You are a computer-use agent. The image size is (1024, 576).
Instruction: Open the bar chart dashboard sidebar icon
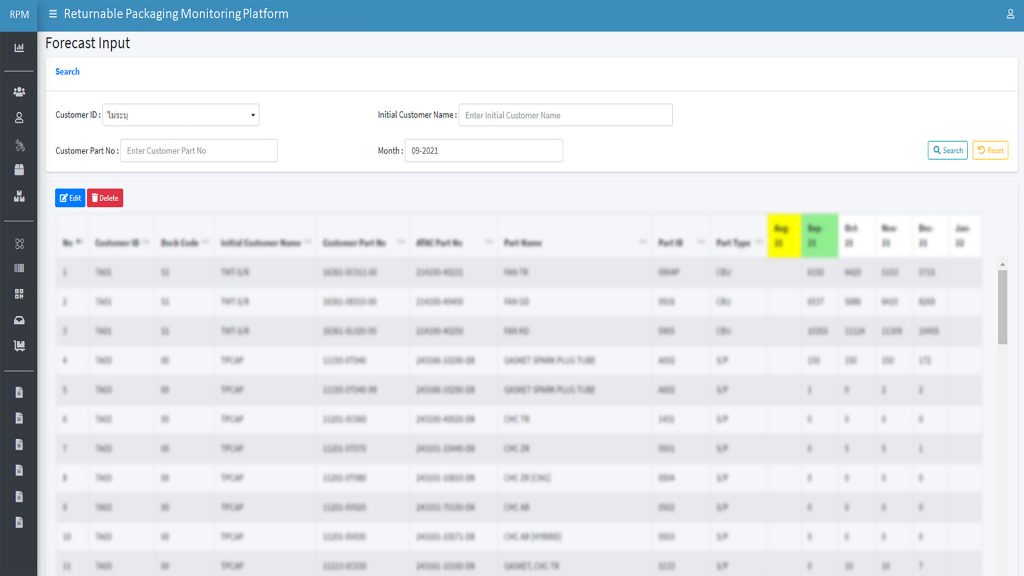19,48
